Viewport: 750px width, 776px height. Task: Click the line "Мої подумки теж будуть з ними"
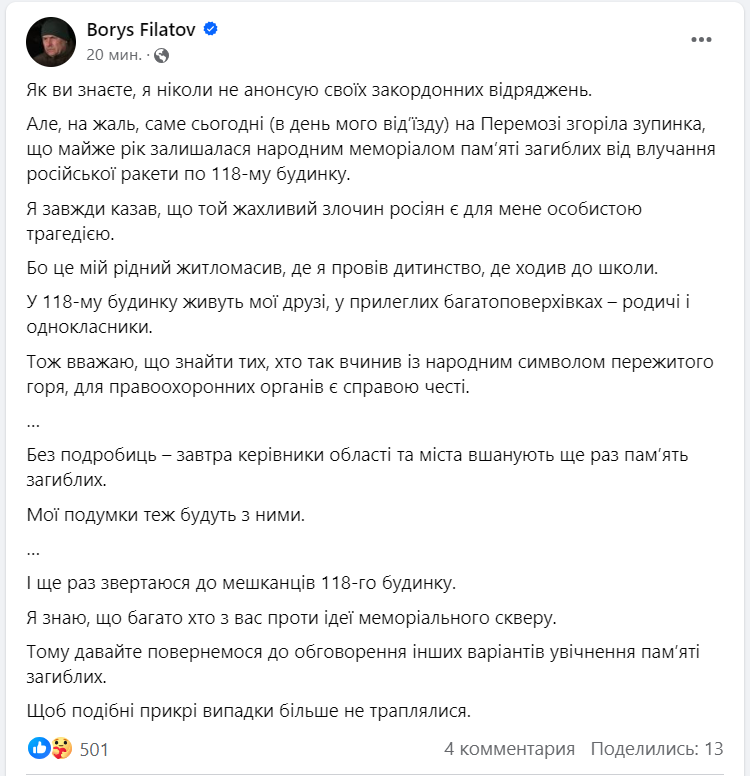165,516
